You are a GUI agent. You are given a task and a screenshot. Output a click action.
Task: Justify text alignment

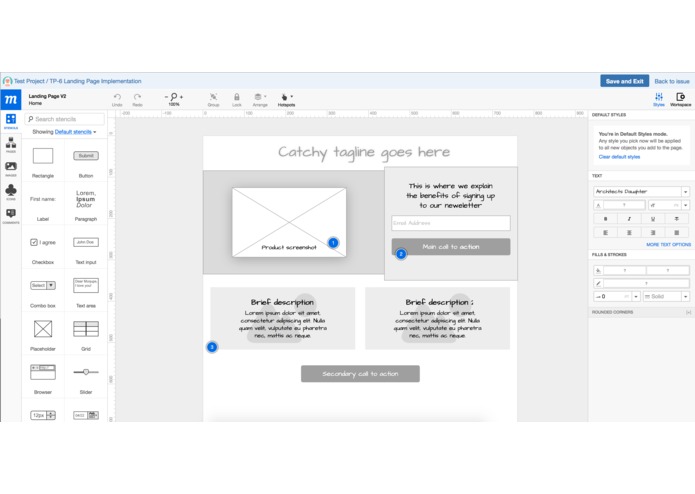tap(676, 233)
